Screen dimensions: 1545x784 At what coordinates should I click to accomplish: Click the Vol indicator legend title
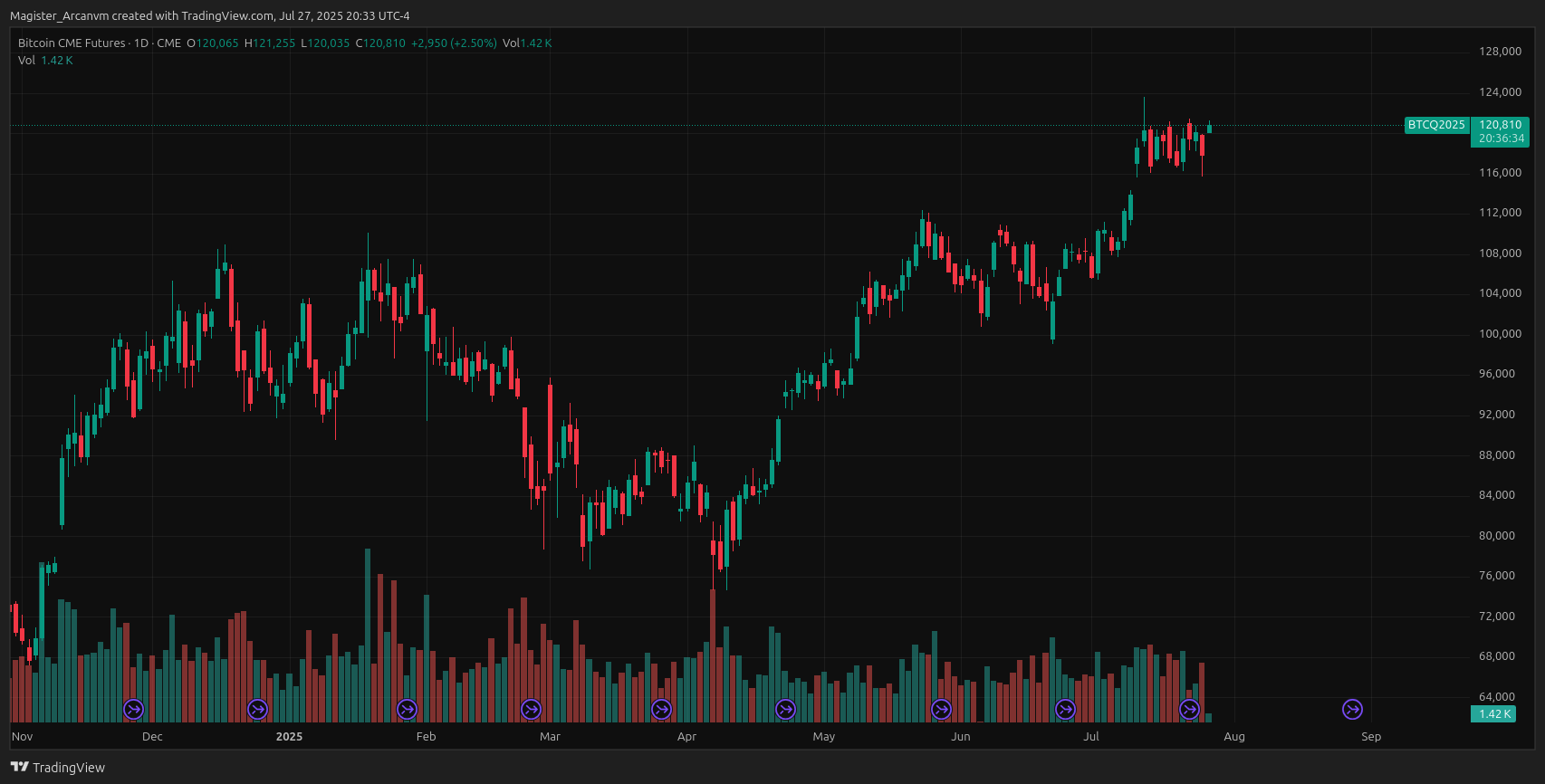pyautogui.click(x=26, y=61)
